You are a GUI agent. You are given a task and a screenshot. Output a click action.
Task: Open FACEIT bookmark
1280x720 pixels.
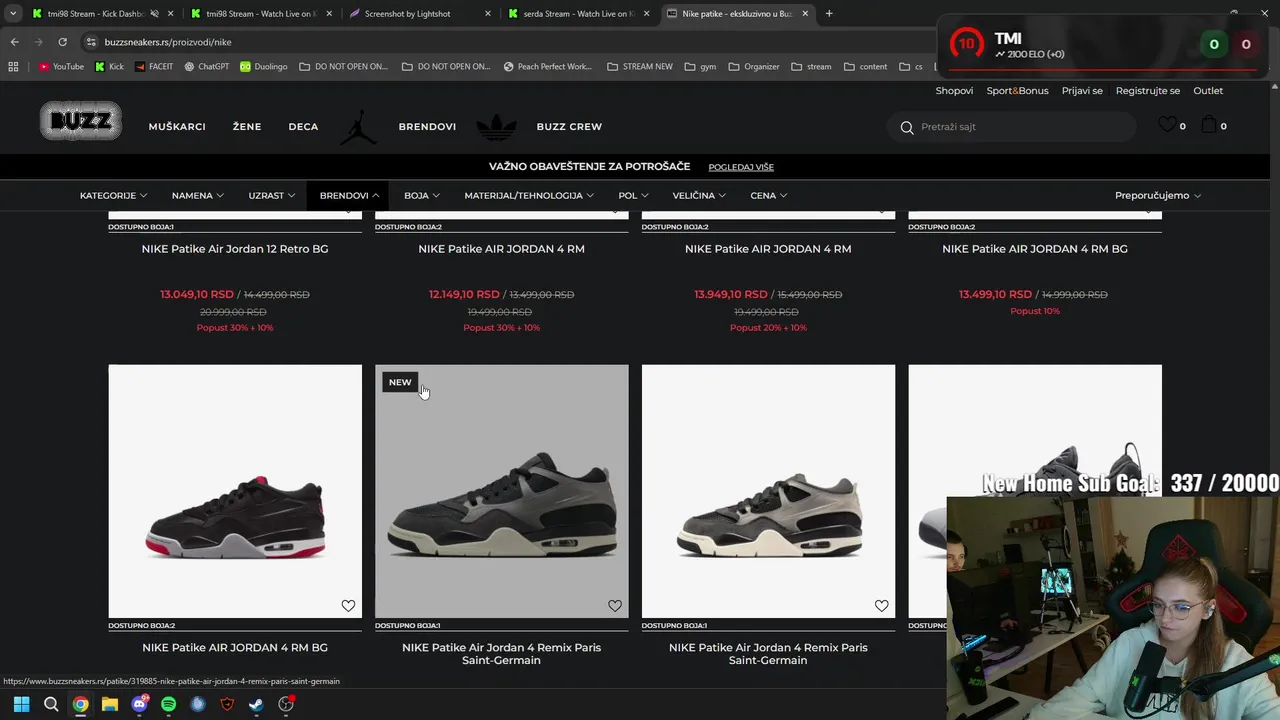pyautogui.click(x=153, y=67)
